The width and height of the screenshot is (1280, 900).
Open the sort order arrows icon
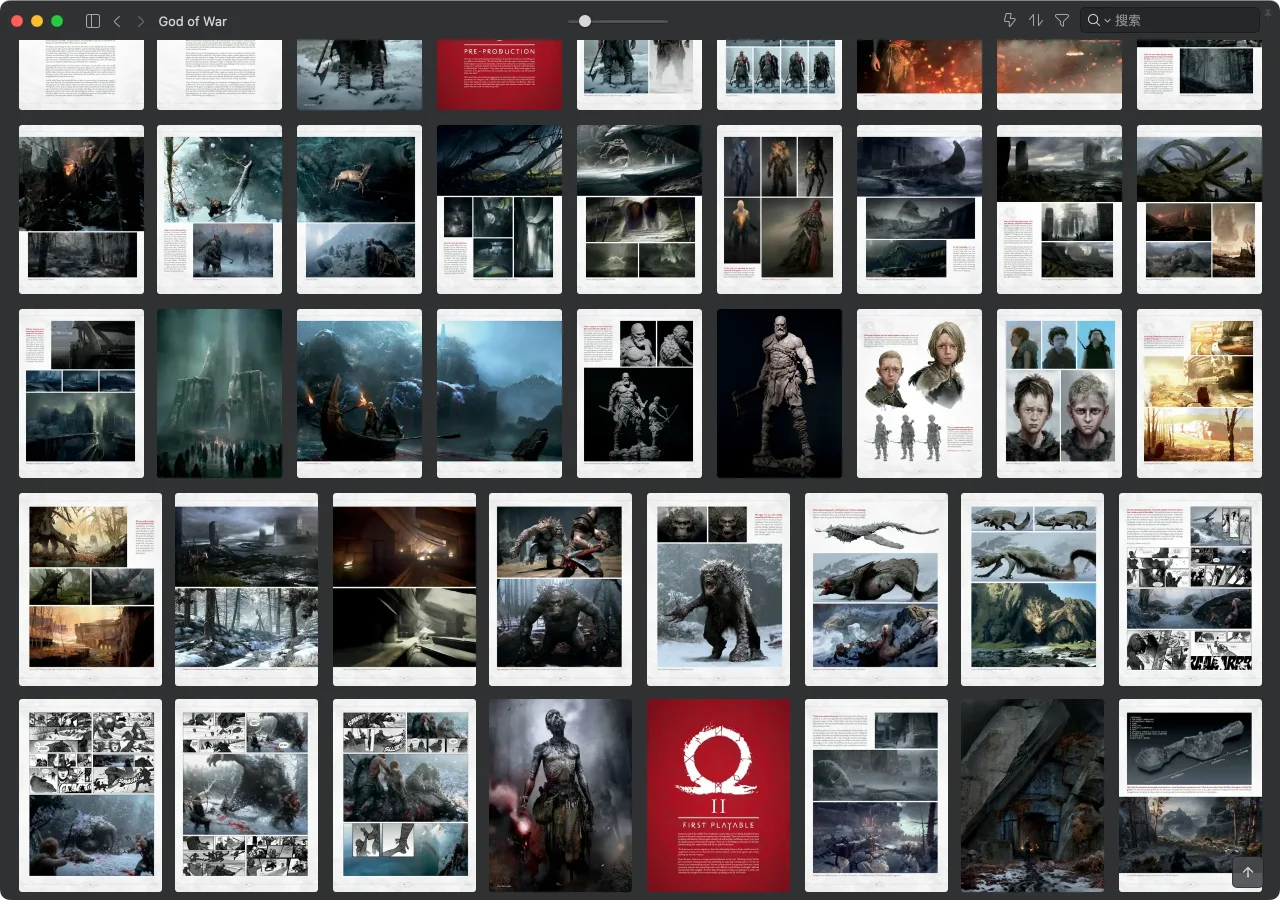coord(1035,20)
